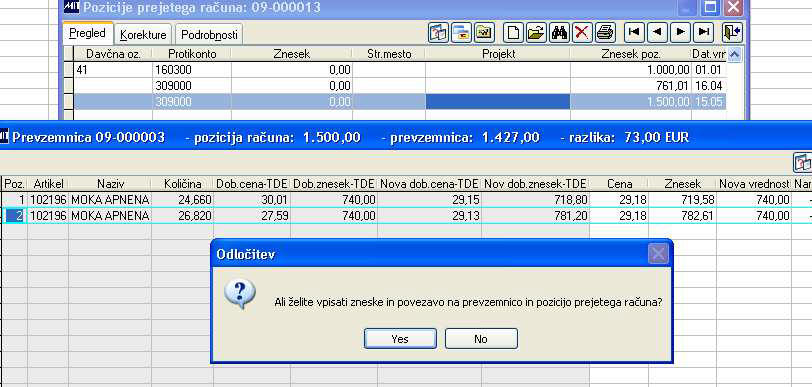Decline the dialog with No

tap(481, 339)
